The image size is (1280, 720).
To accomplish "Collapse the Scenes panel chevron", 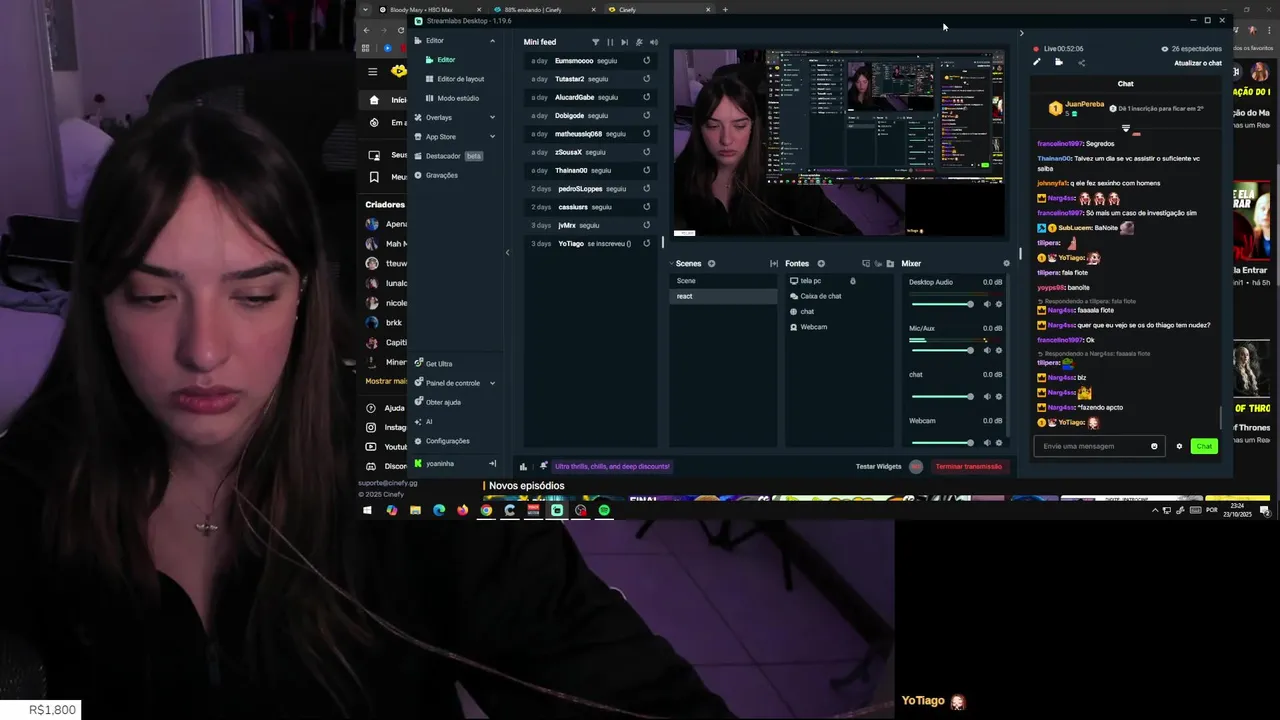I will (672, 264).
